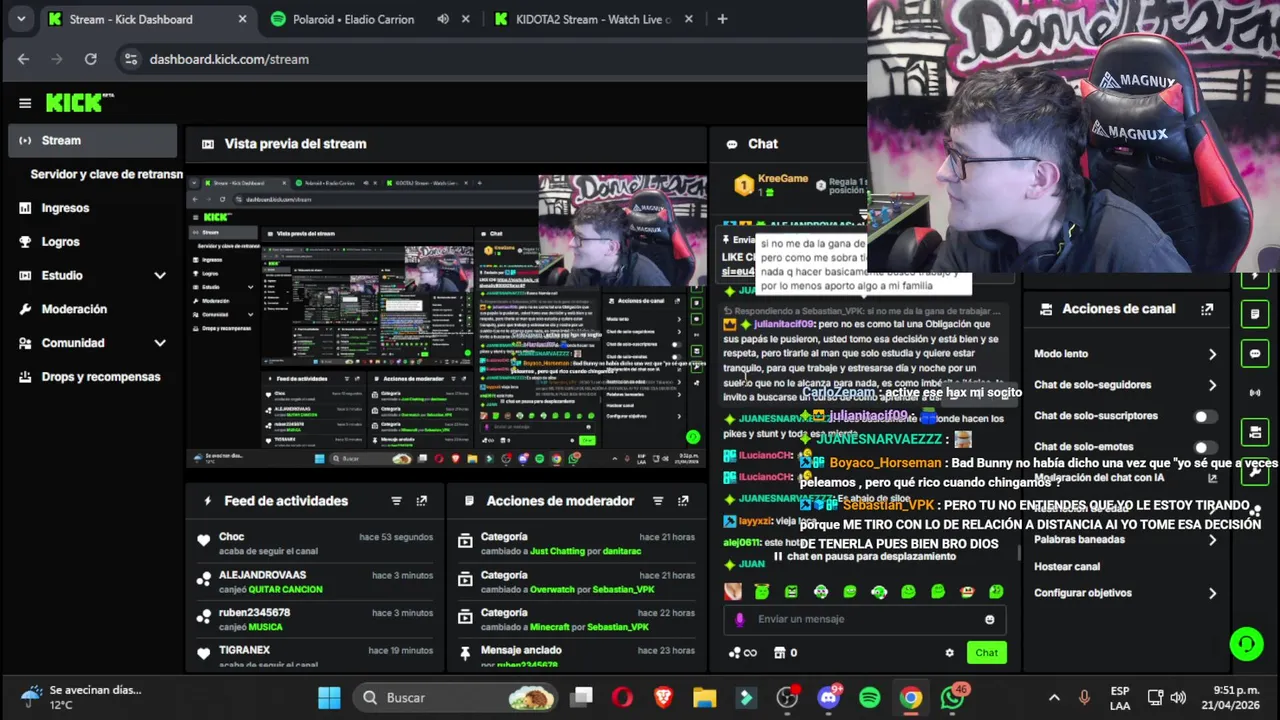The width and height of the screenshot is (1280, 720).
Task: Open a new browser tab
Action: click(x=722, y=19)
